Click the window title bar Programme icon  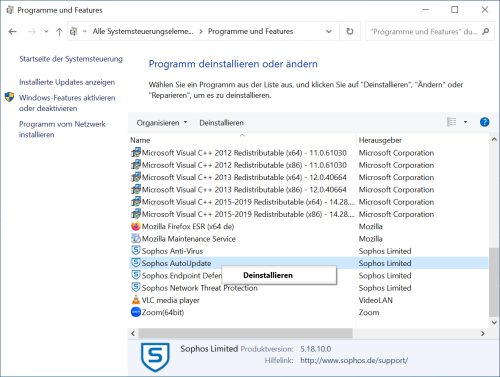(10, 10)
